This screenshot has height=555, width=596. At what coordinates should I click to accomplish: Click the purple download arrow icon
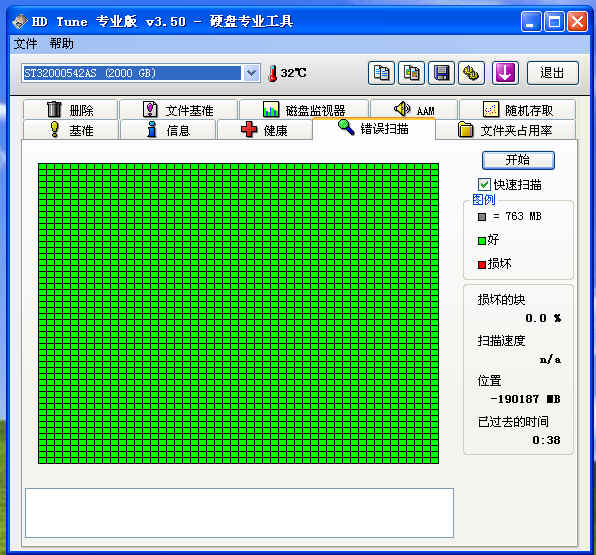505,73
